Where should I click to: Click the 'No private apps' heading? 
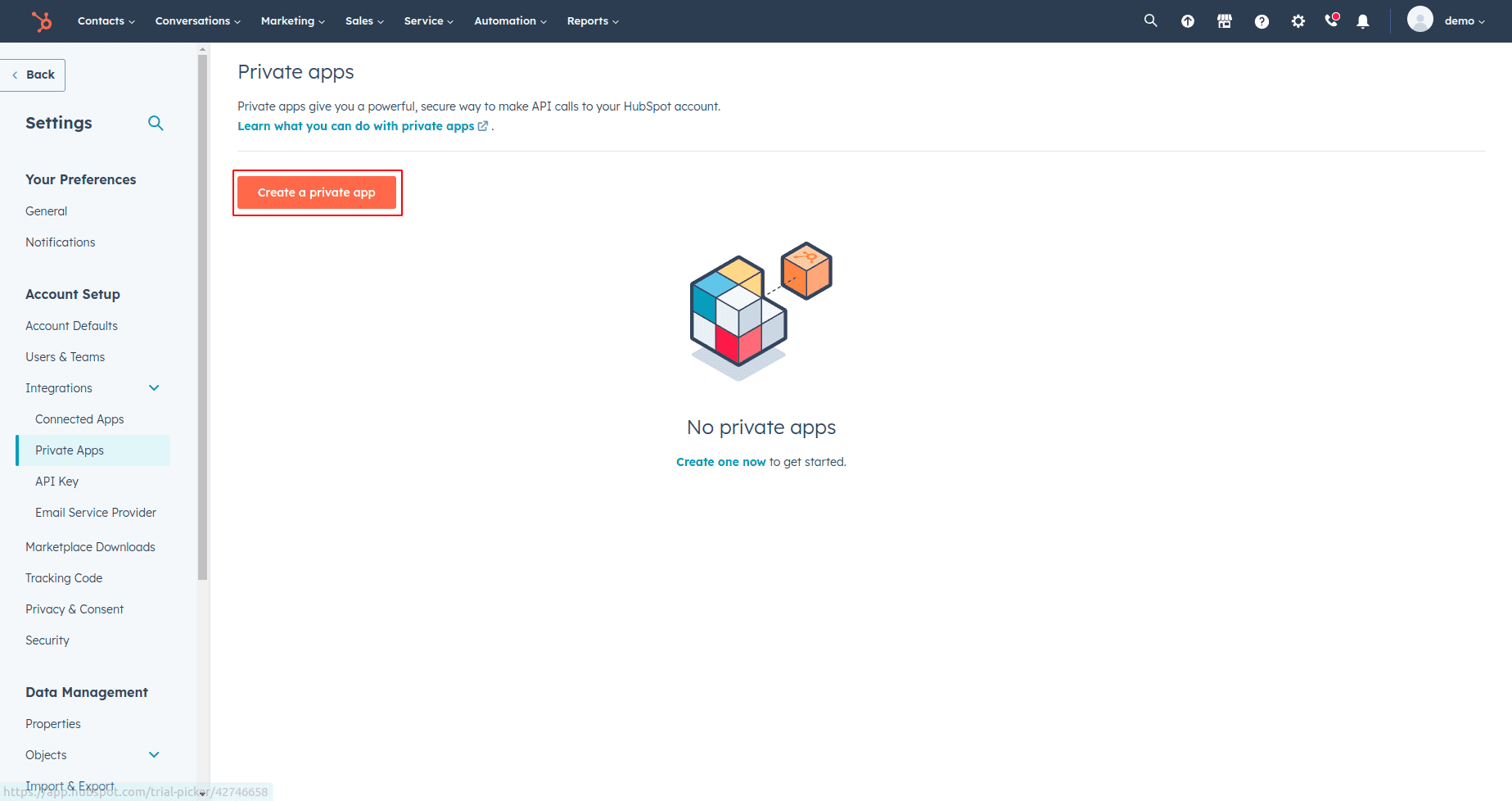761,428
